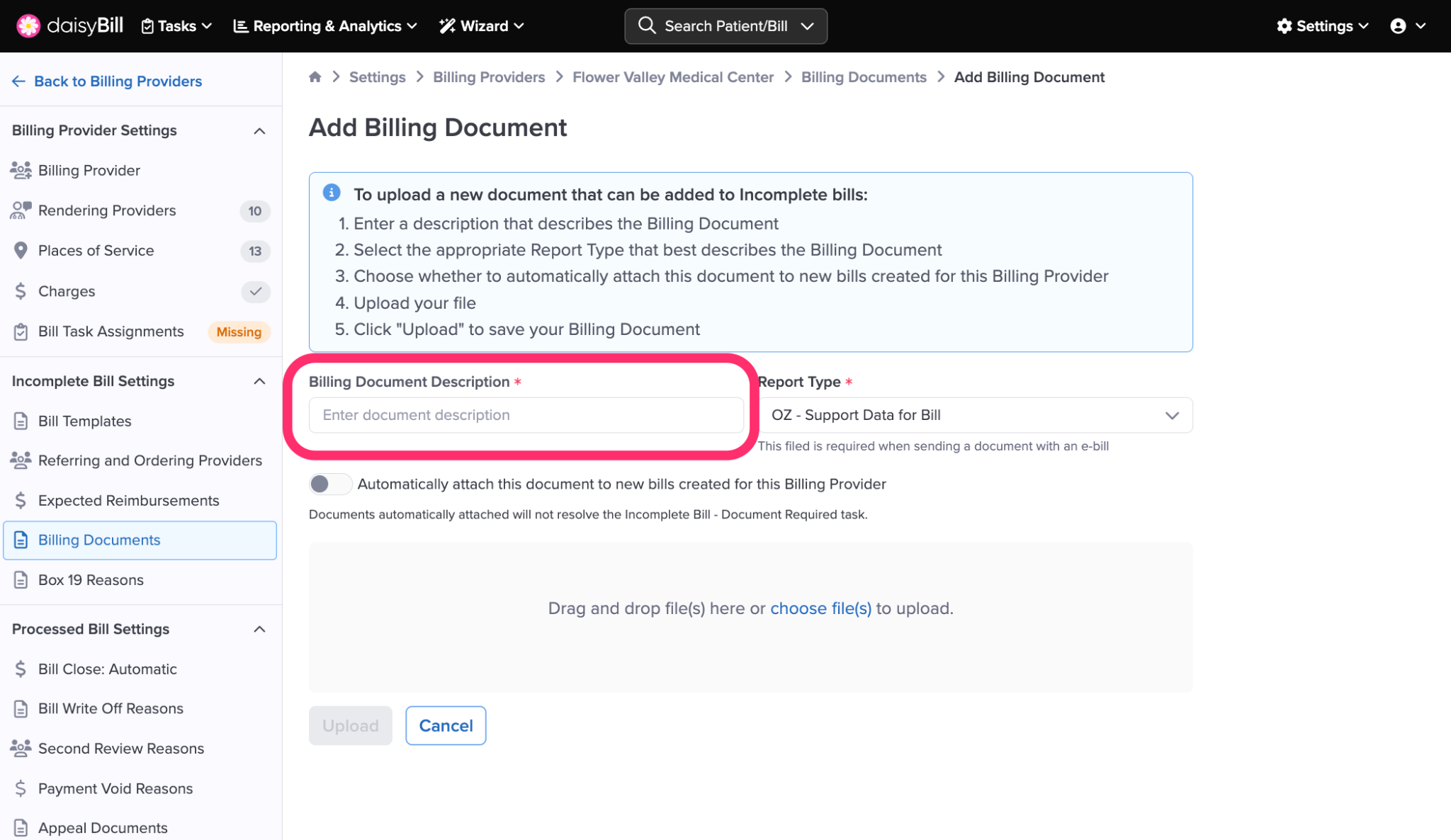Click the Billing Document Description input field
The height and width of the screenshot is (840, 1451).
pos(526,415)
